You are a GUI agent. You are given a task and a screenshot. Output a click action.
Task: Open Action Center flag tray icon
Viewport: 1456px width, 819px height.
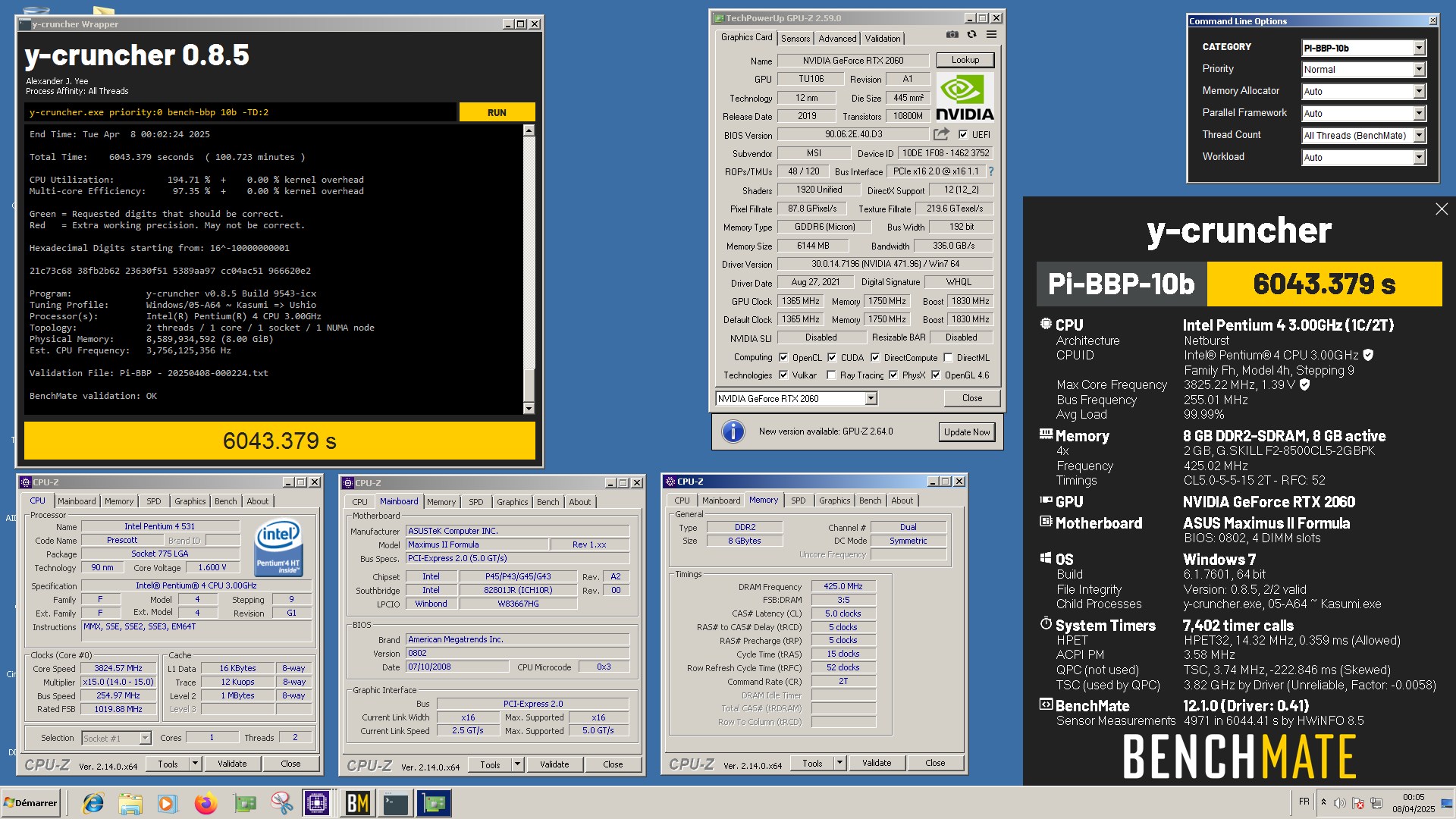tap(1358, 802)
